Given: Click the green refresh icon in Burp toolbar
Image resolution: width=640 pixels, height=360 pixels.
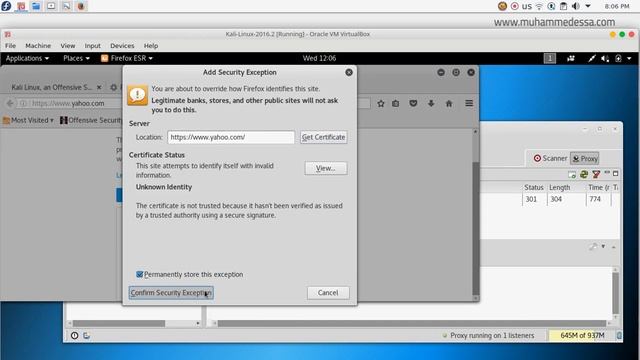Looking at the screenshot, I should point(584,174).
